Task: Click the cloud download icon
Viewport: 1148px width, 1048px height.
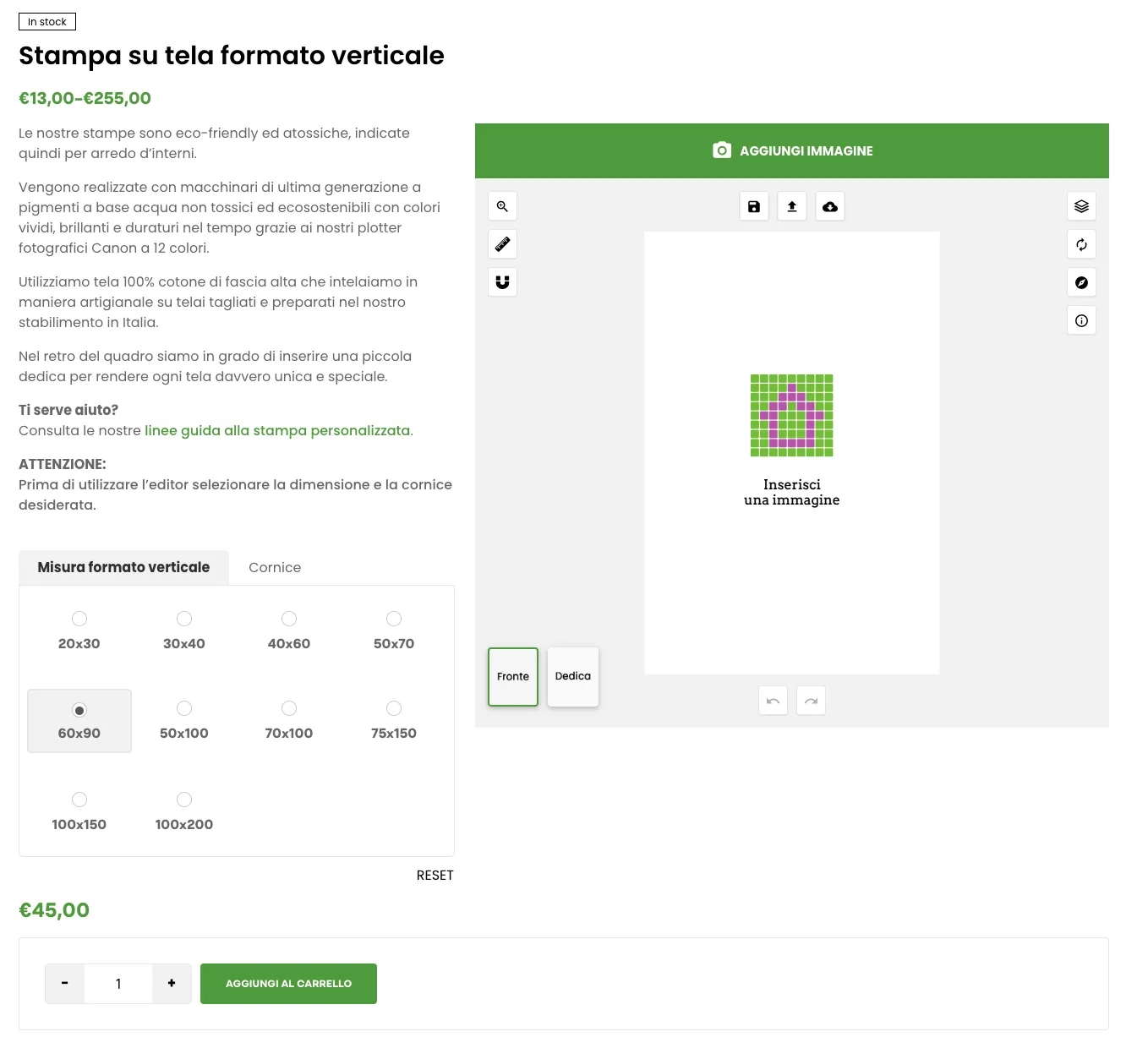Action: point(830,206)
